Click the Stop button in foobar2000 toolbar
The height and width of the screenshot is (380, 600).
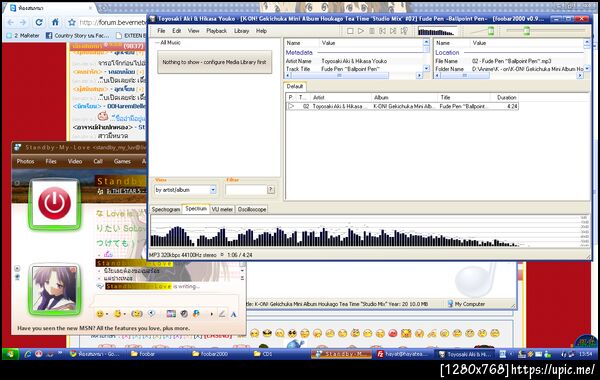[x=350, y=31]
